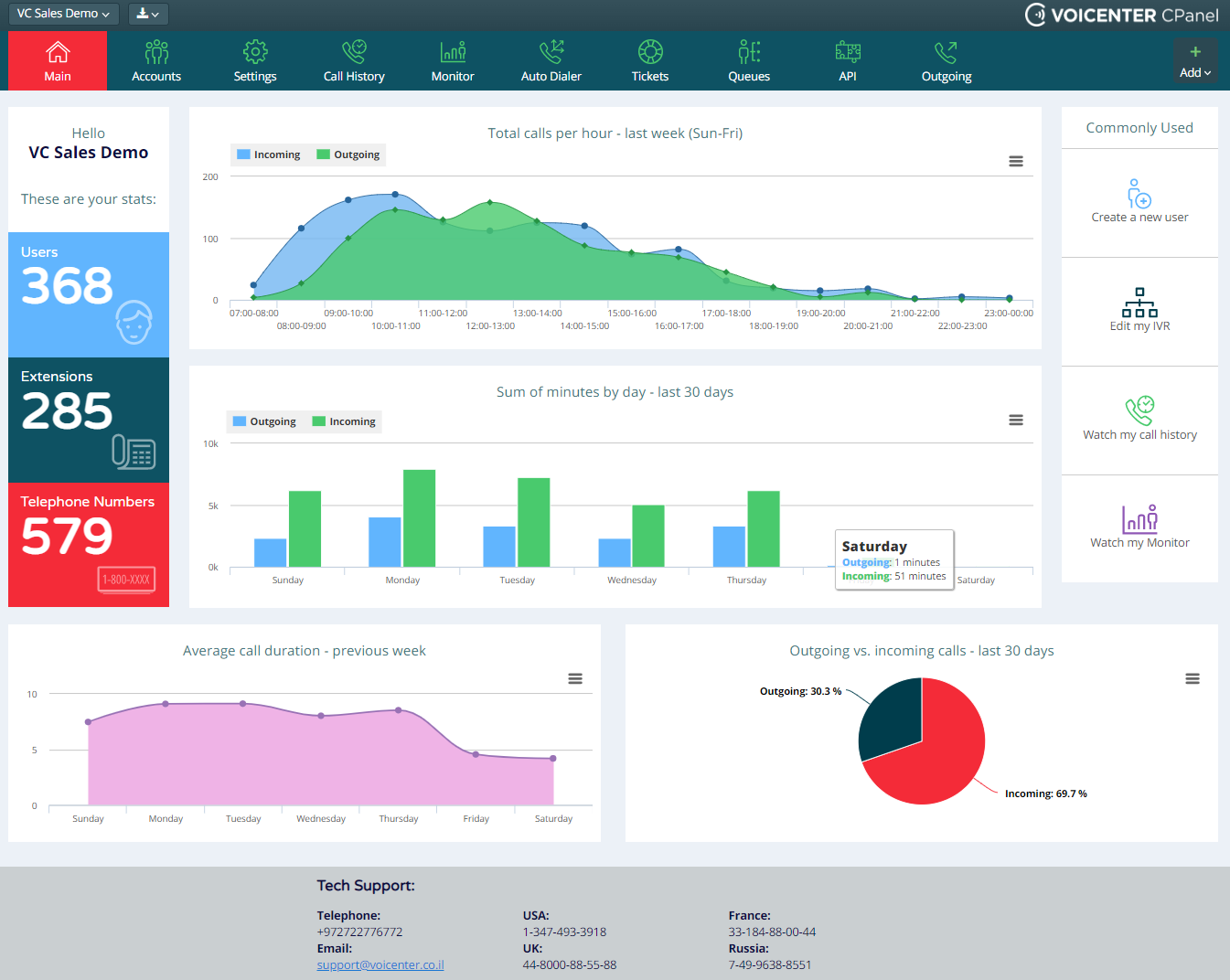
Task: Click the desk phone icon in Extensions card
Action: pos(134,452)
